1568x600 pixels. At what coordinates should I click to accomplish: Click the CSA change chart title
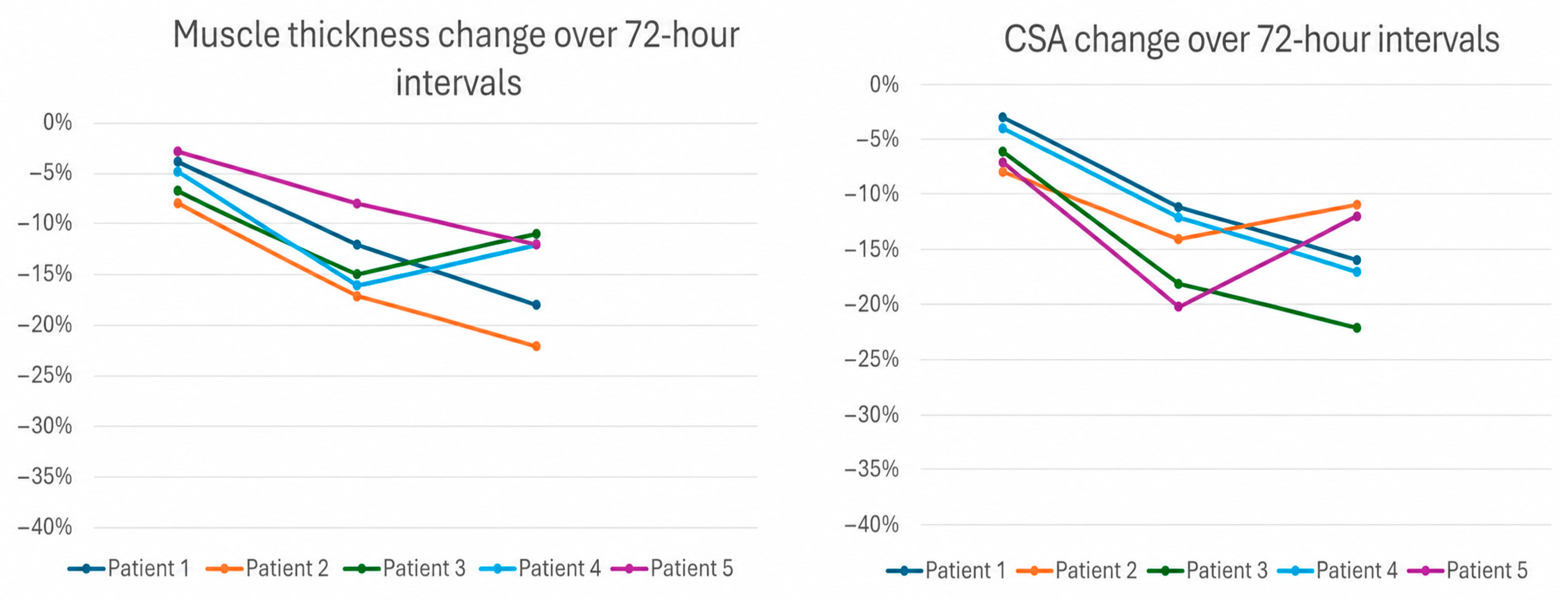coord(1252,40)
